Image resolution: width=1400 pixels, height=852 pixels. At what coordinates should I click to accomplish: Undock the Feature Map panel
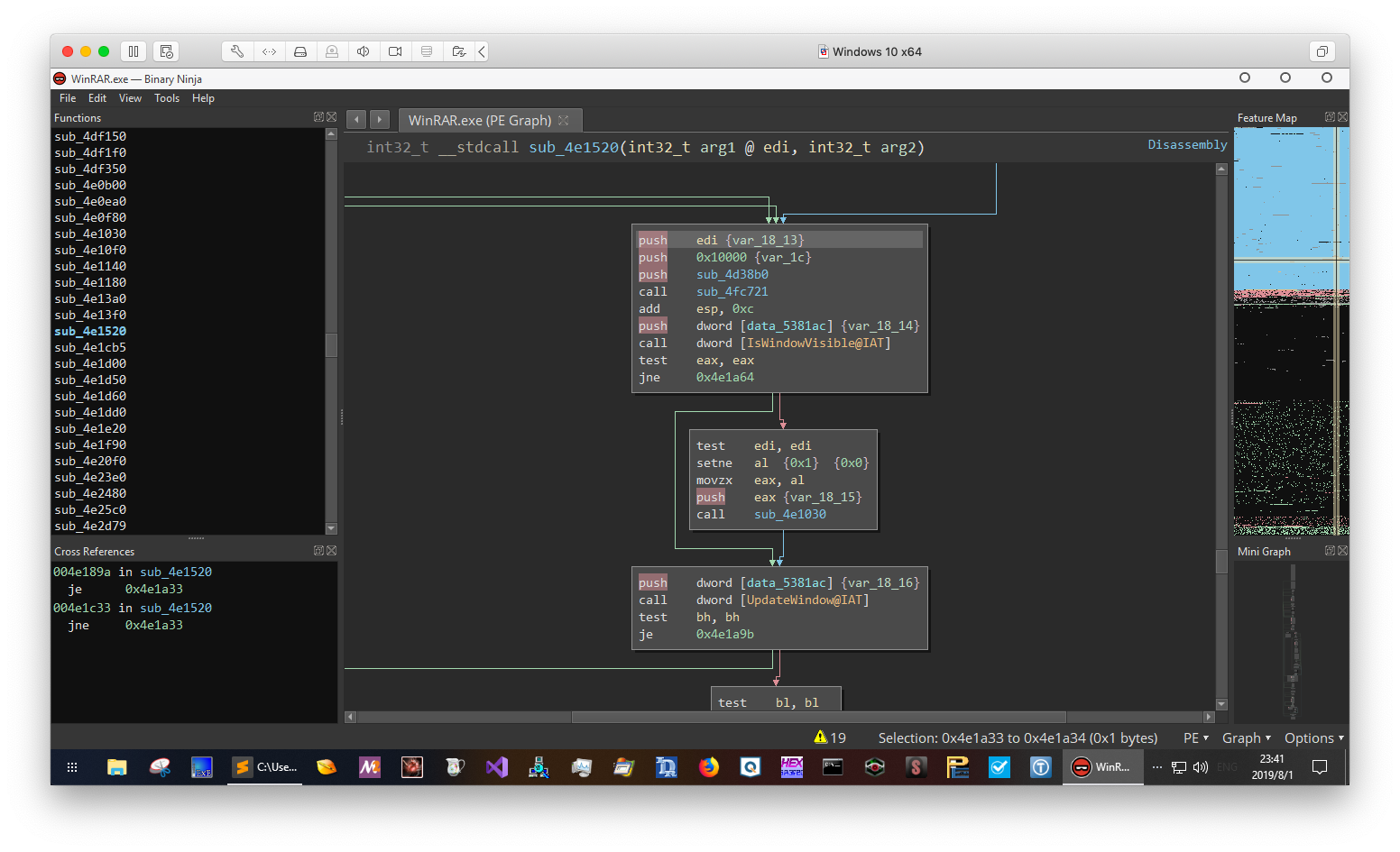point(1330,117)
